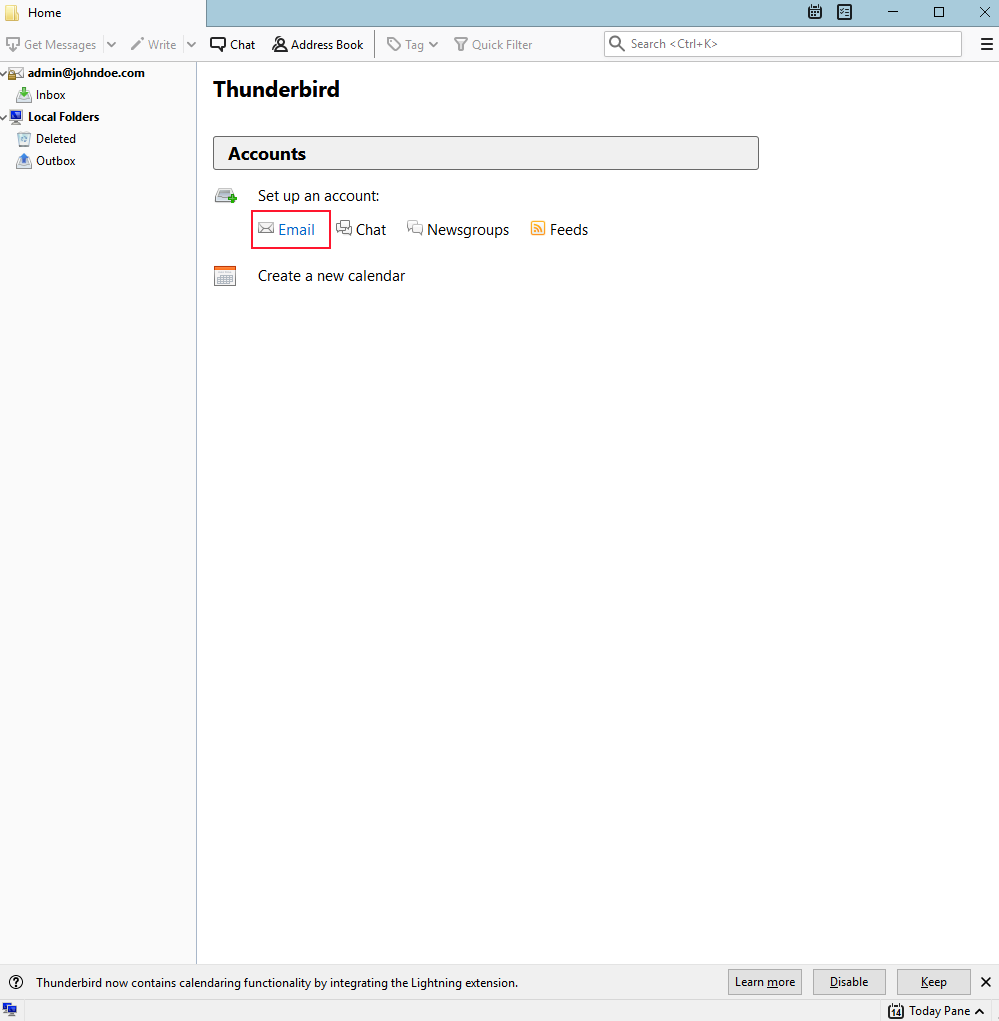Screen dimensions: 999x1021
Task: Set up a Feeds account
Action: tap(569, 230)
